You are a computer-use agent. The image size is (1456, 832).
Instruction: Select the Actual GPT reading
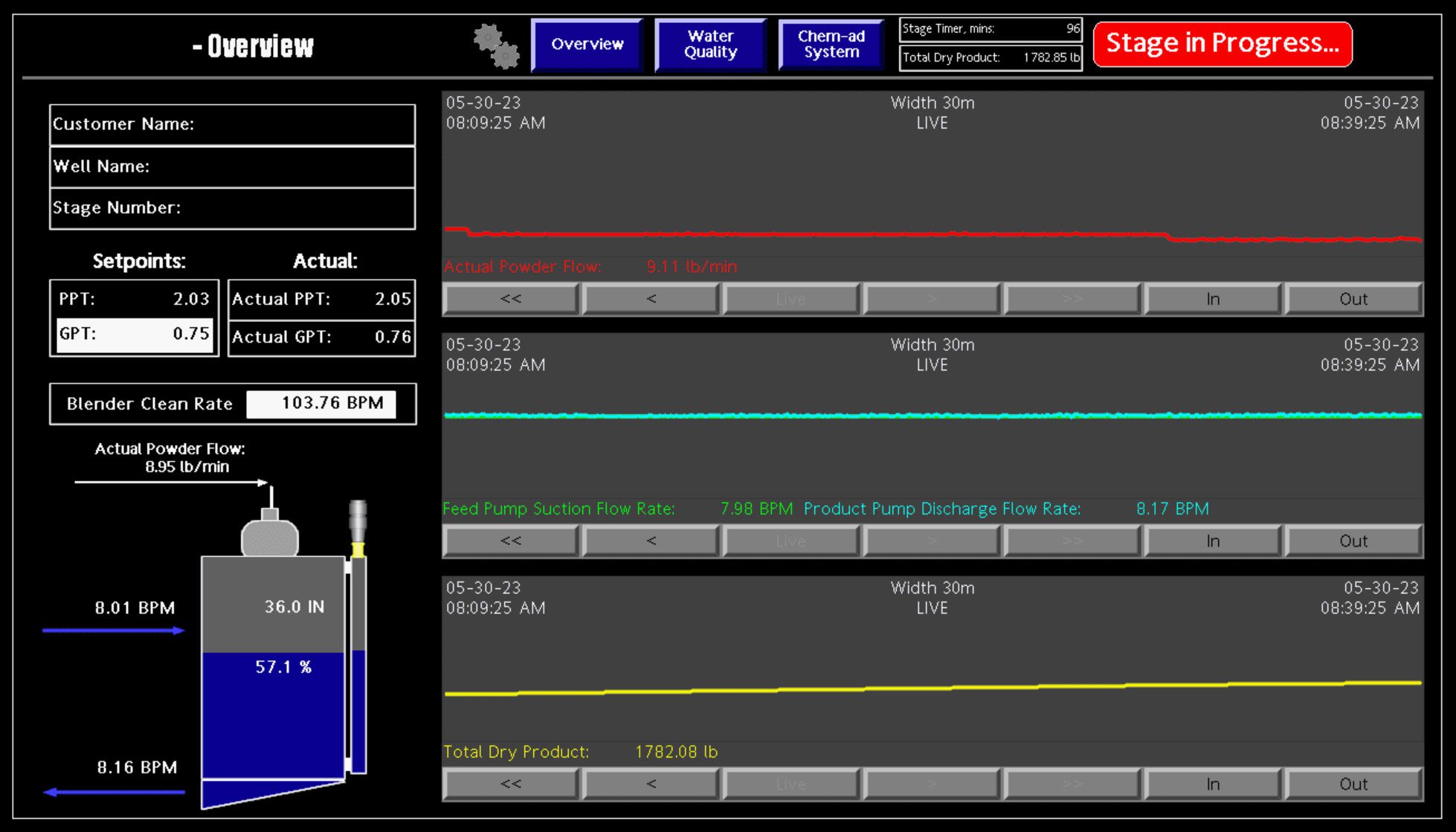321,338
